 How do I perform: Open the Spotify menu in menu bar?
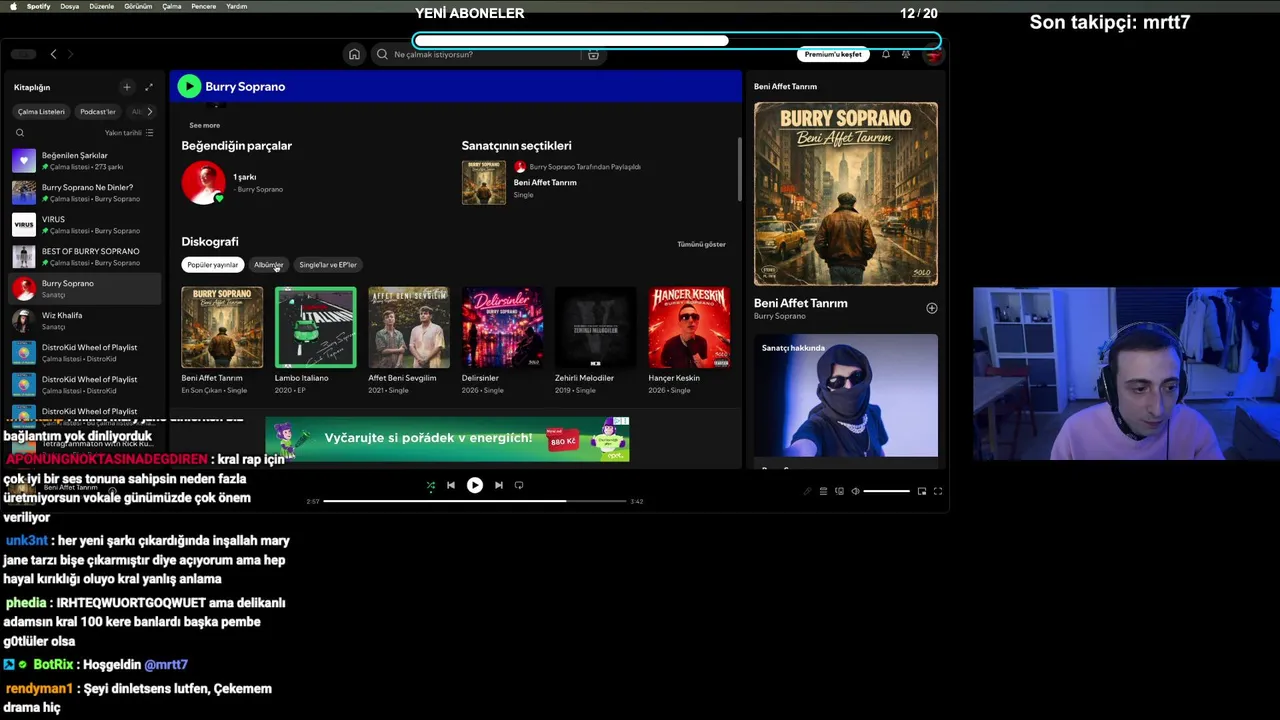38,6
